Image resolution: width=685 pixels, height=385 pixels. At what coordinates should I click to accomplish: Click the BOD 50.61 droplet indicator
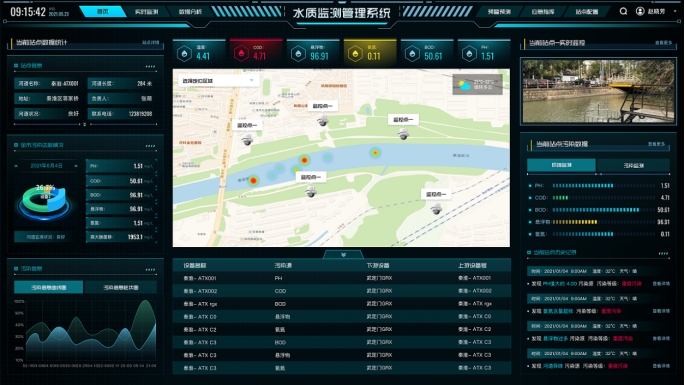427,52
